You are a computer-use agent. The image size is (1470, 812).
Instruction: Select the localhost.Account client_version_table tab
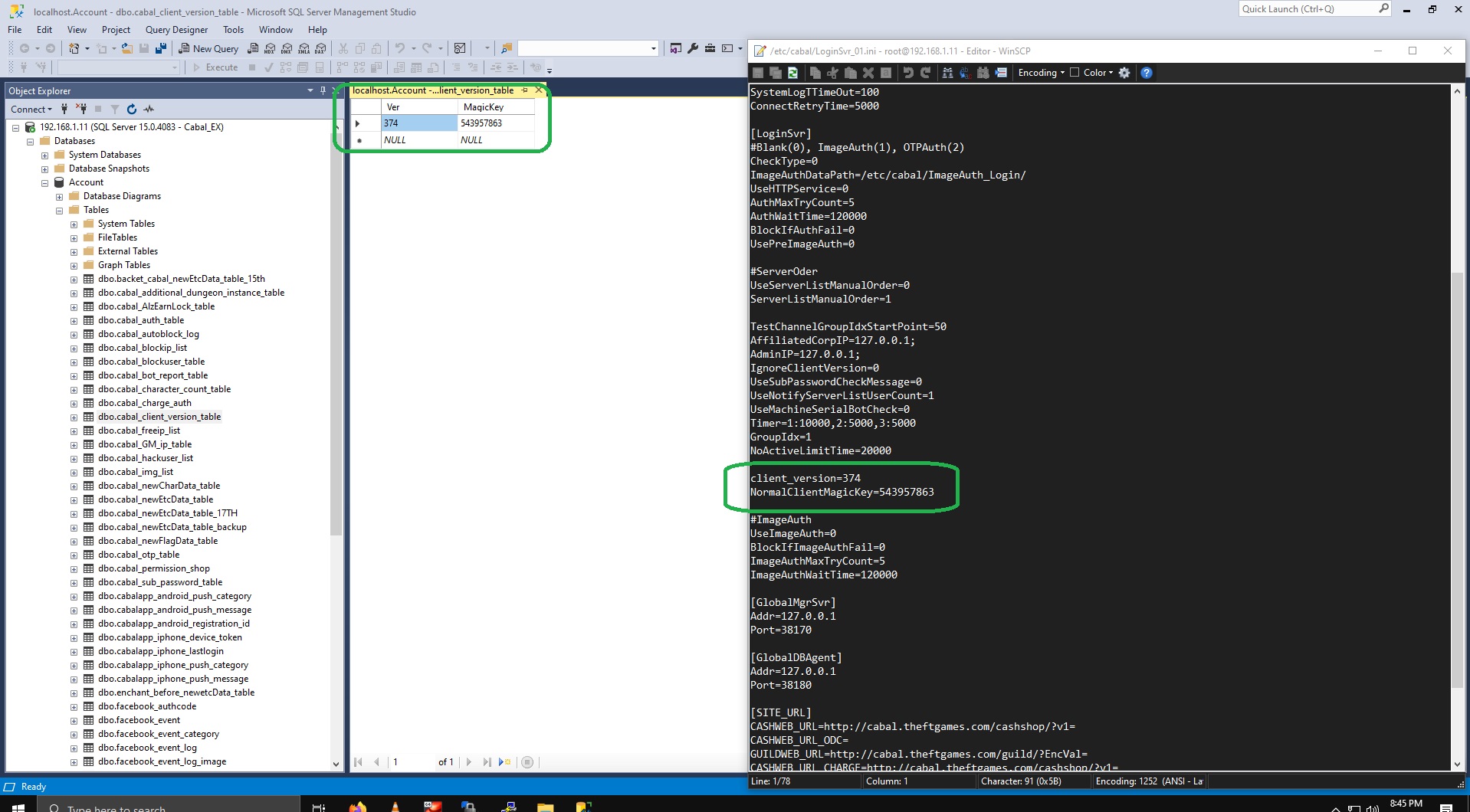click(433, 90)
